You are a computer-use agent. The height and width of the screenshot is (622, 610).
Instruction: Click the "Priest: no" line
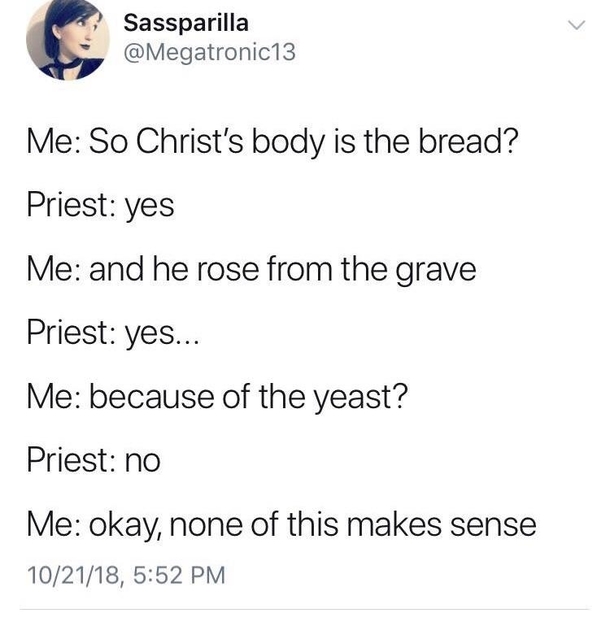pos(94,461)
